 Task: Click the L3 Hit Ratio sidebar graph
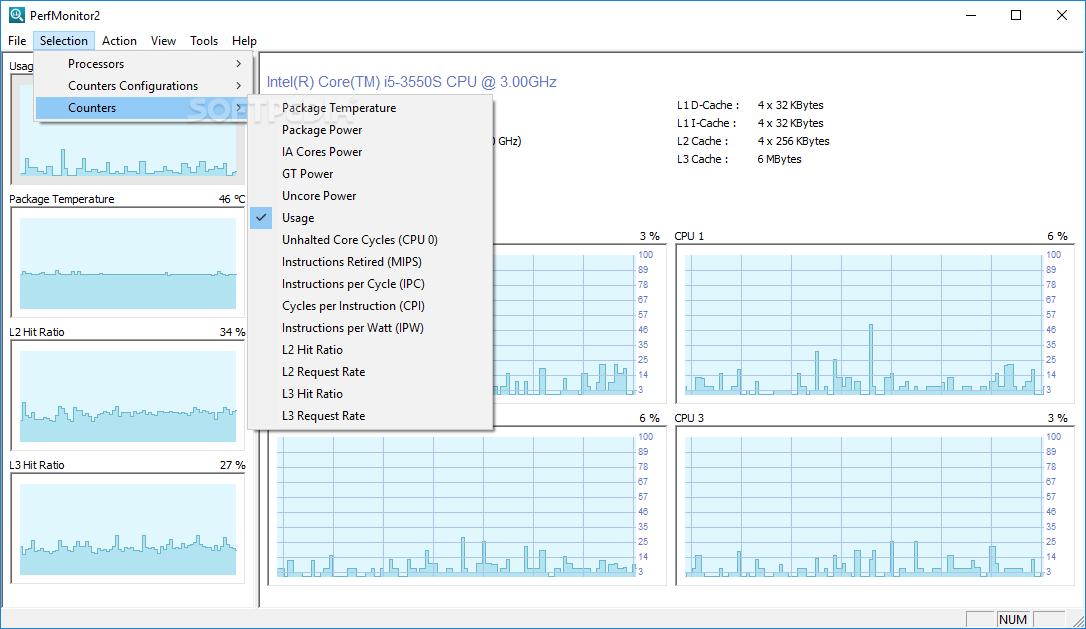[128, 529]
